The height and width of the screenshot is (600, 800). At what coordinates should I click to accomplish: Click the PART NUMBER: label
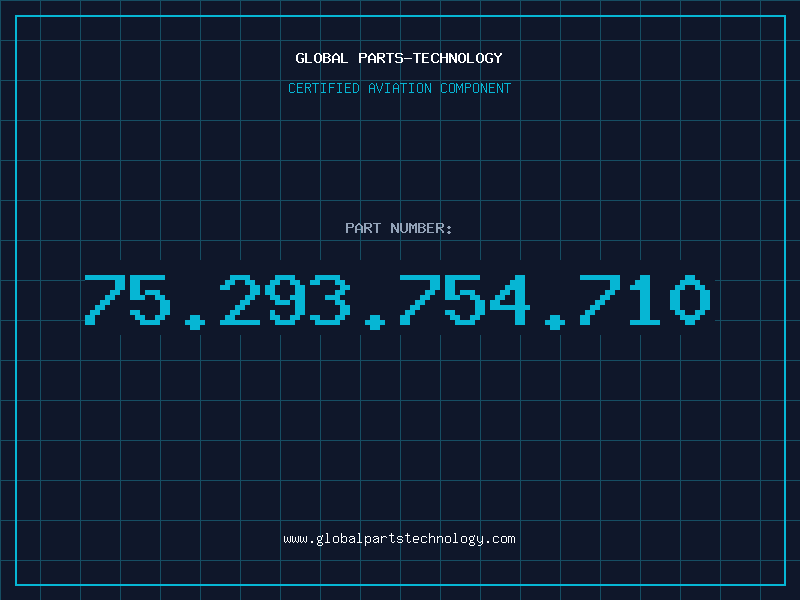point(398,228)
